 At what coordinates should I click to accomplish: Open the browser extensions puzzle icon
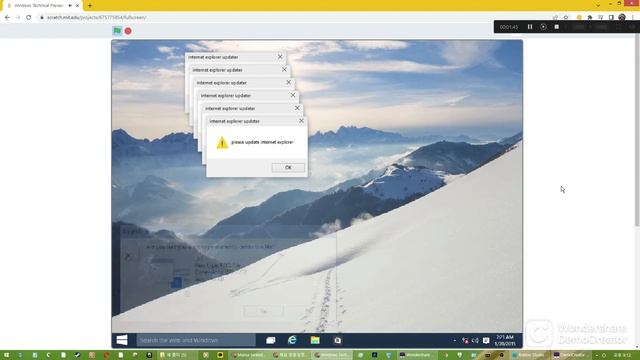[590, 18]
